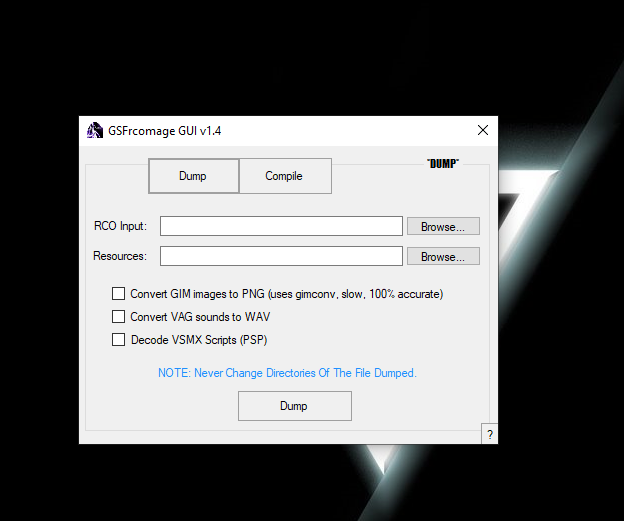Click the 'DUMP' group header label
Viewport: 624px width, 521px height.
pyautogui.click(x=443, y=164)
